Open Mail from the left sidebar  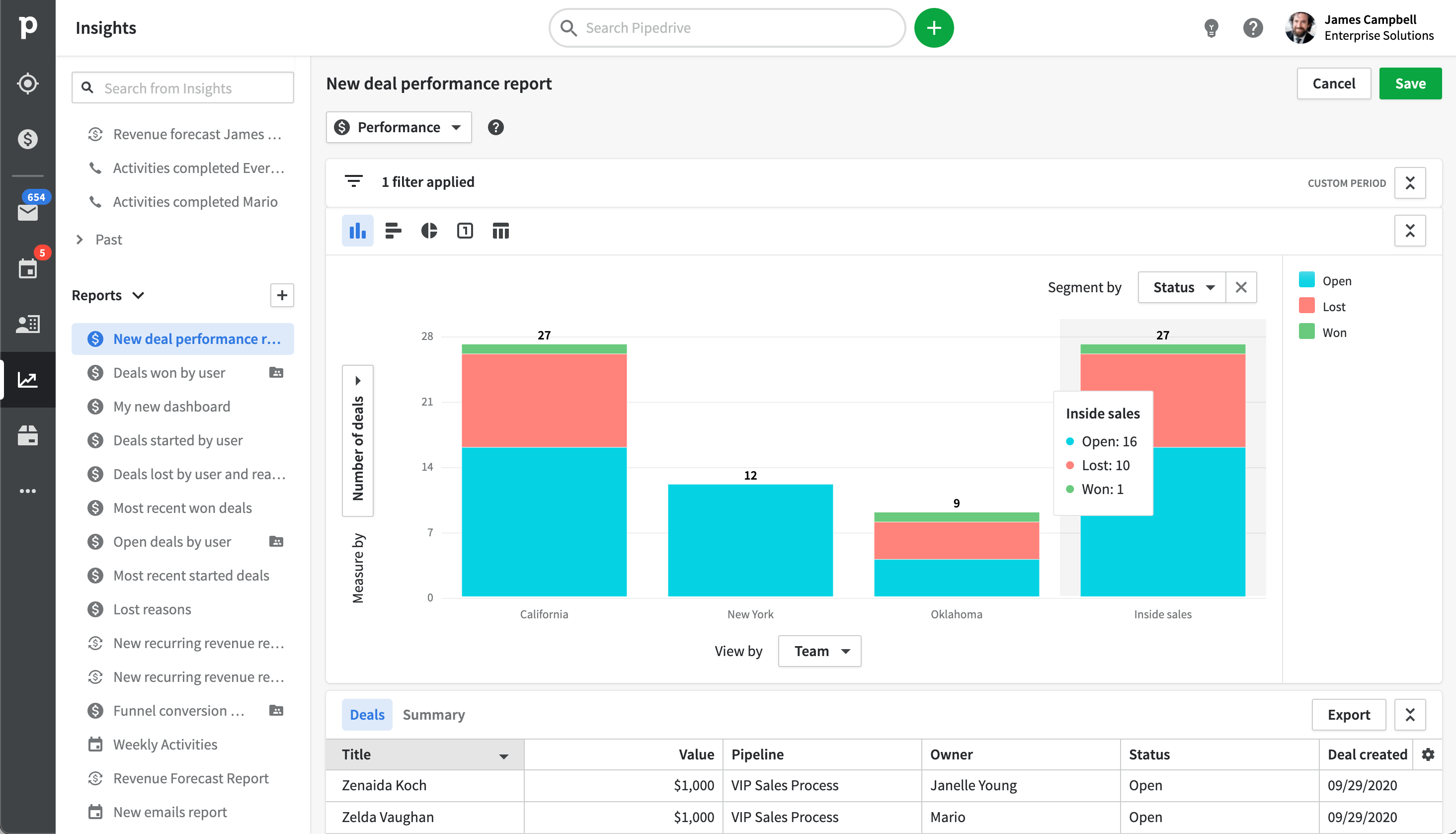(x=27, y=212)
